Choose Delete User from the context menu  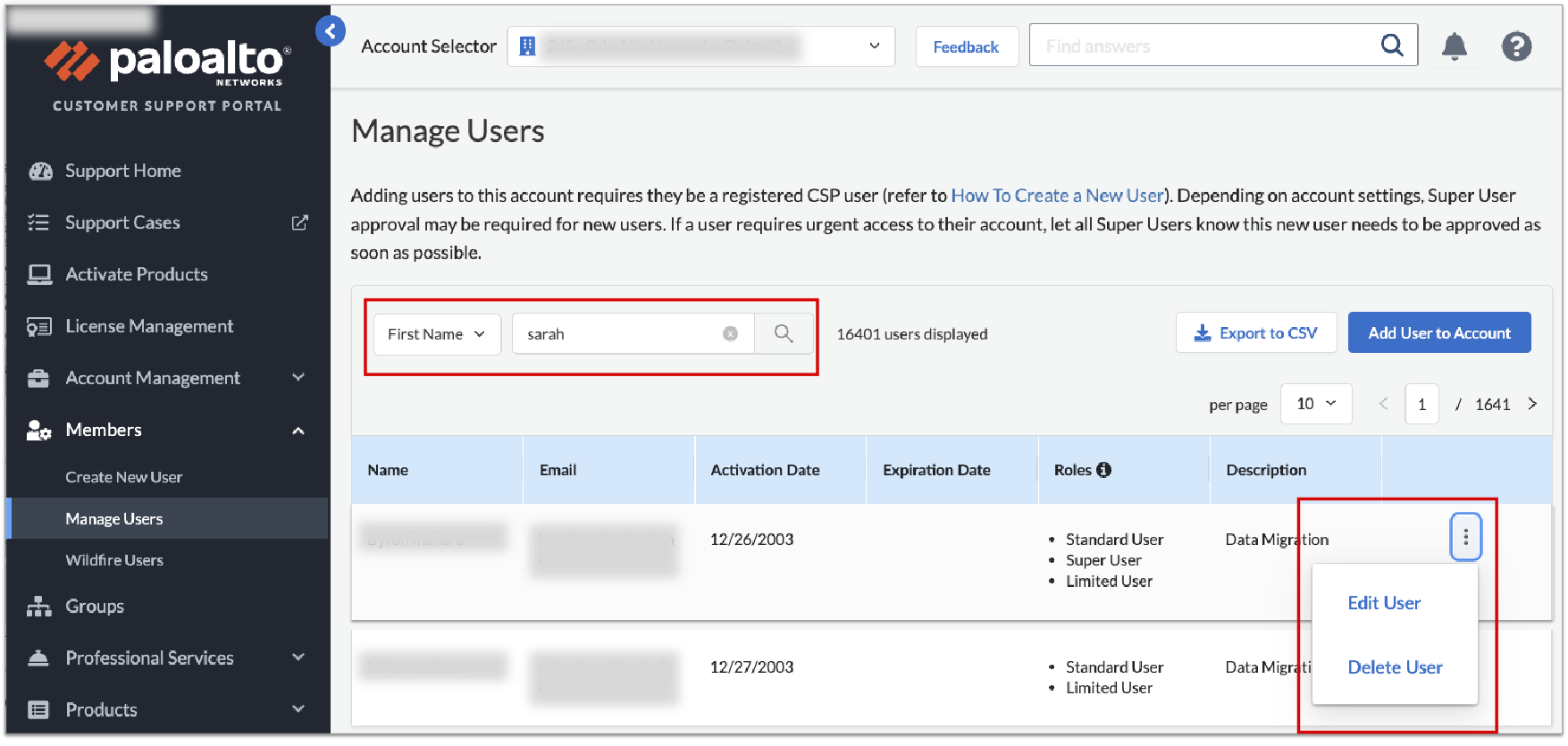coord(1394,667)
